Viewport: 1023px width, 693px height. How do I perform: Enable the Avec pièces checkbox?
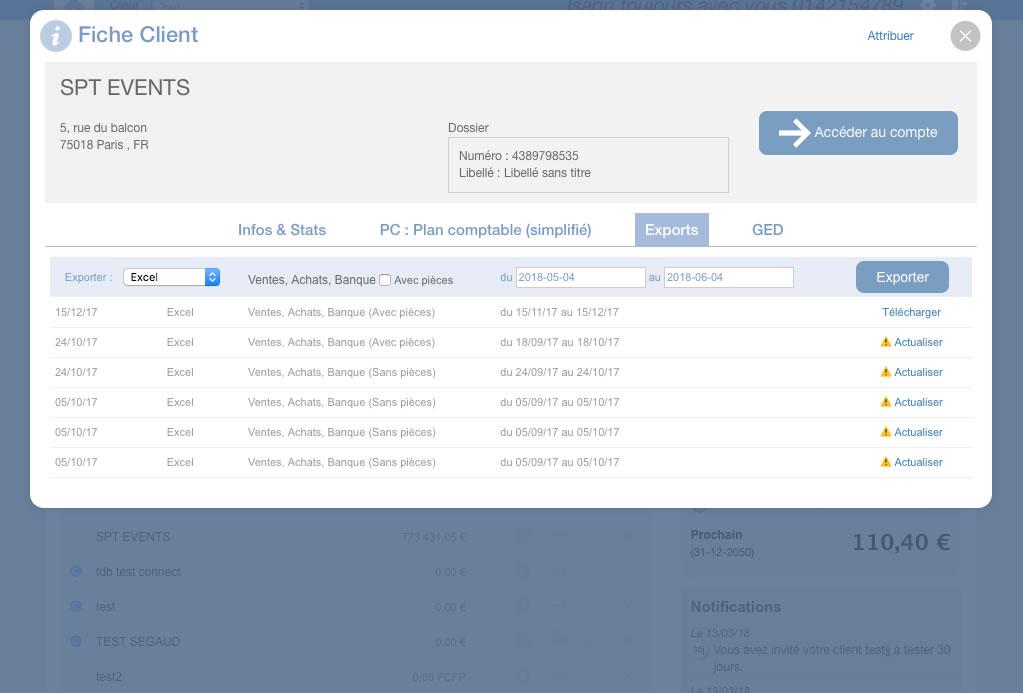point(385,280)
